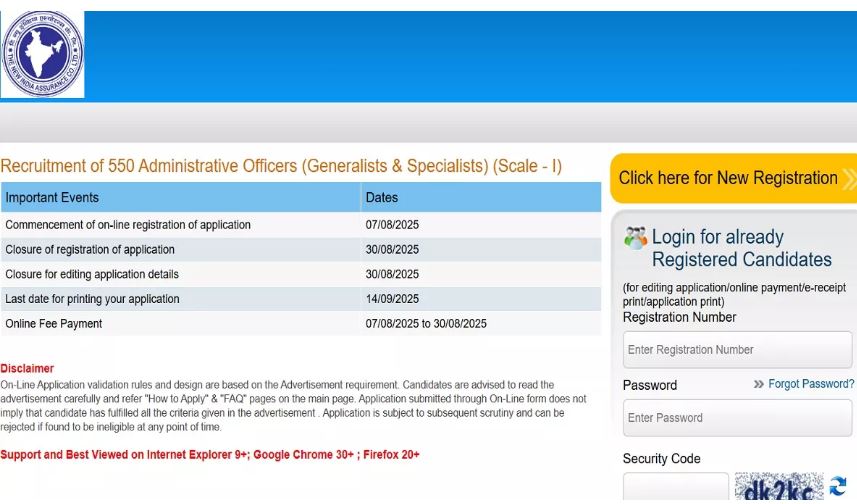Select the Commencement of on-line registration row
This screenshot has height=504, width=857.
tap(301, 225)
